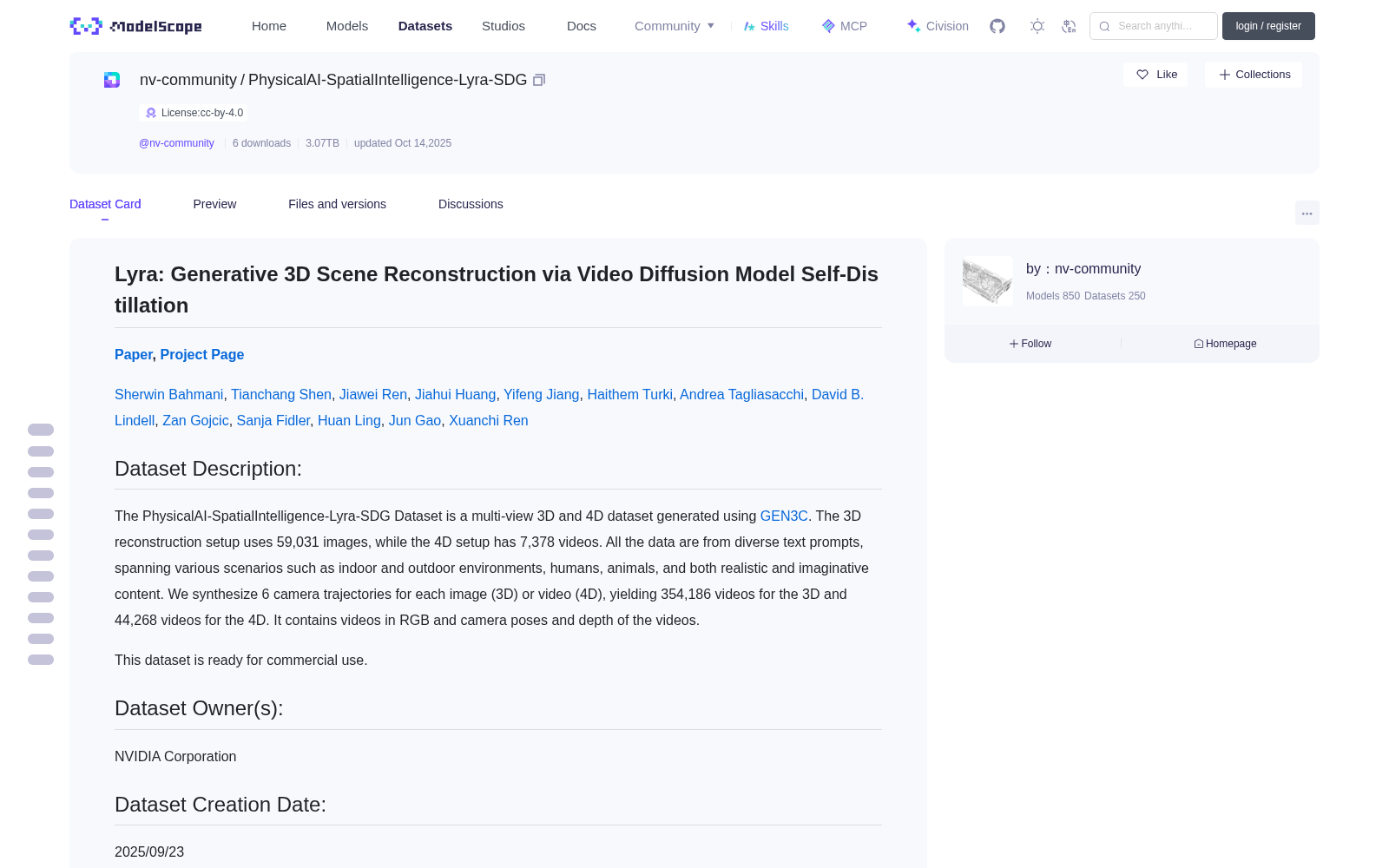Click the 'Dataset Owner(s):' heading
Screen dimensions: 1389x868
pyautogui.click(x=199, y=708)
